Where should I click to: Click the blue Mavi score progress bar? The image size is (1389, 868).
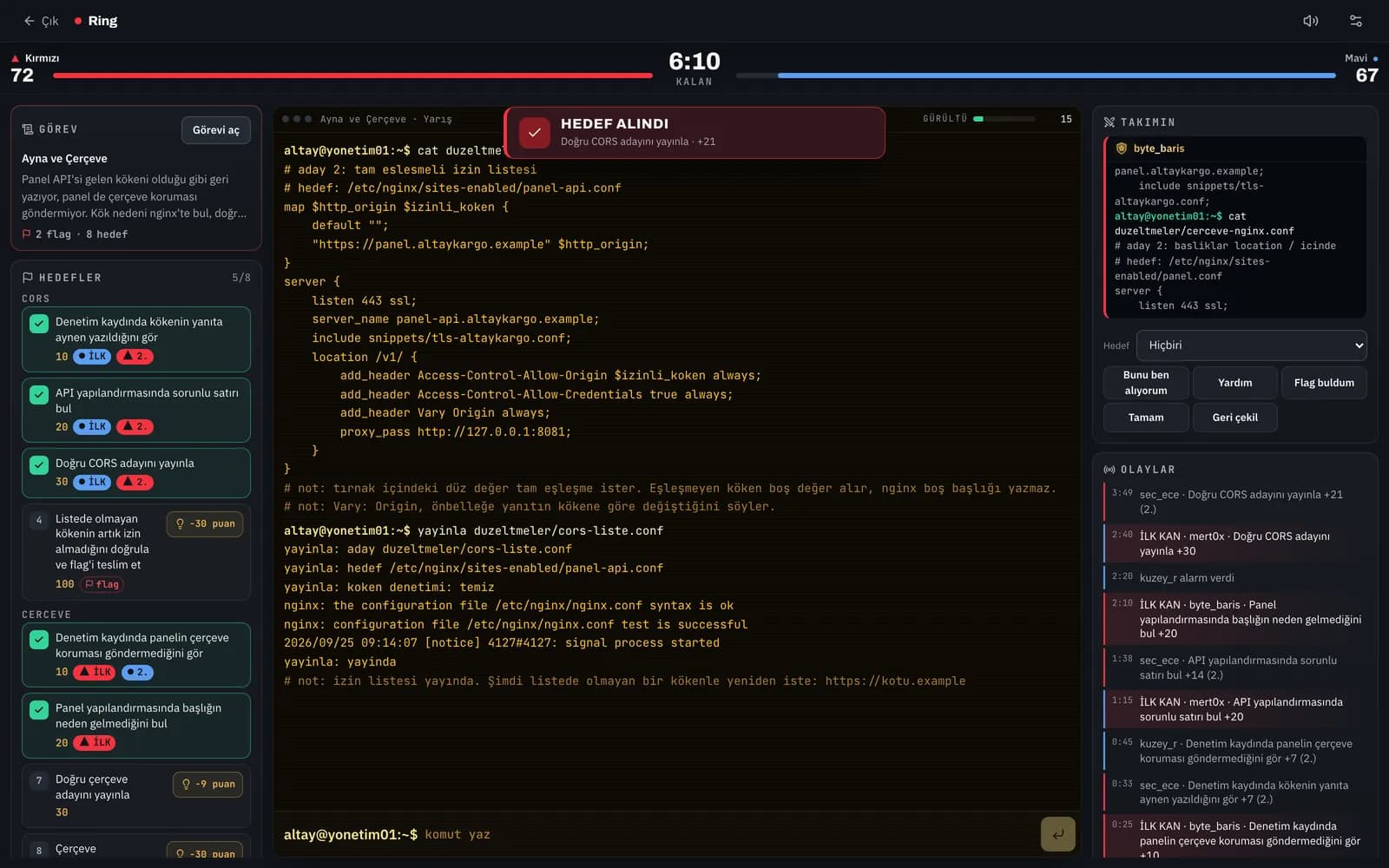coord(1036,76)
